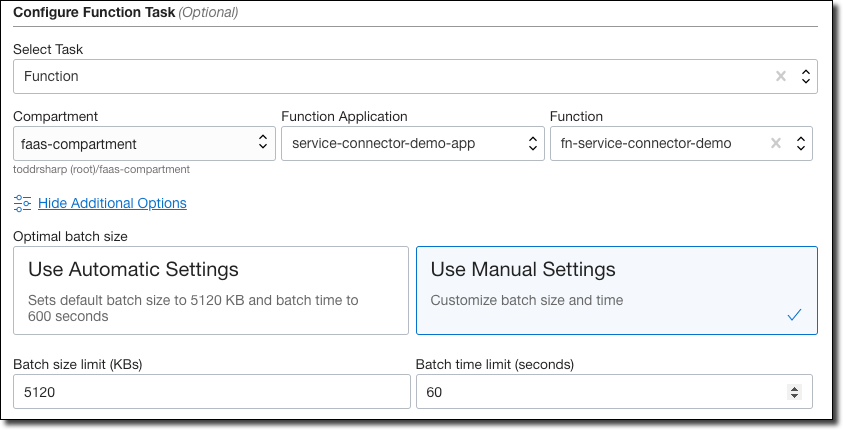843x430 pixels.
Task: Clear the Select Task field with its X icon
Action: pos(781,76)
